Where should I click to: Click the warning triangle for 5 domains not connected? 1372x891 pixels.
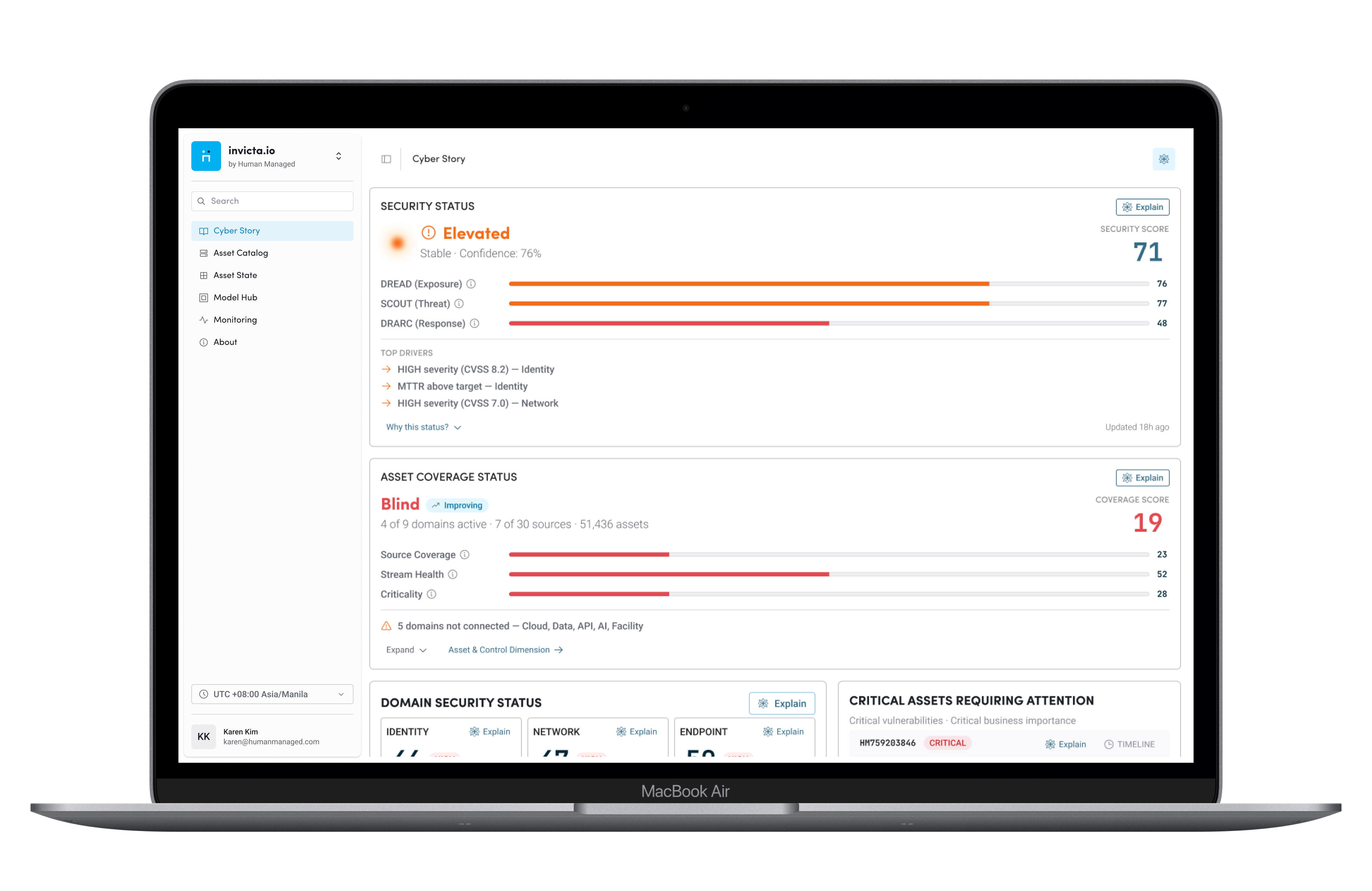(x=386, y=626)
